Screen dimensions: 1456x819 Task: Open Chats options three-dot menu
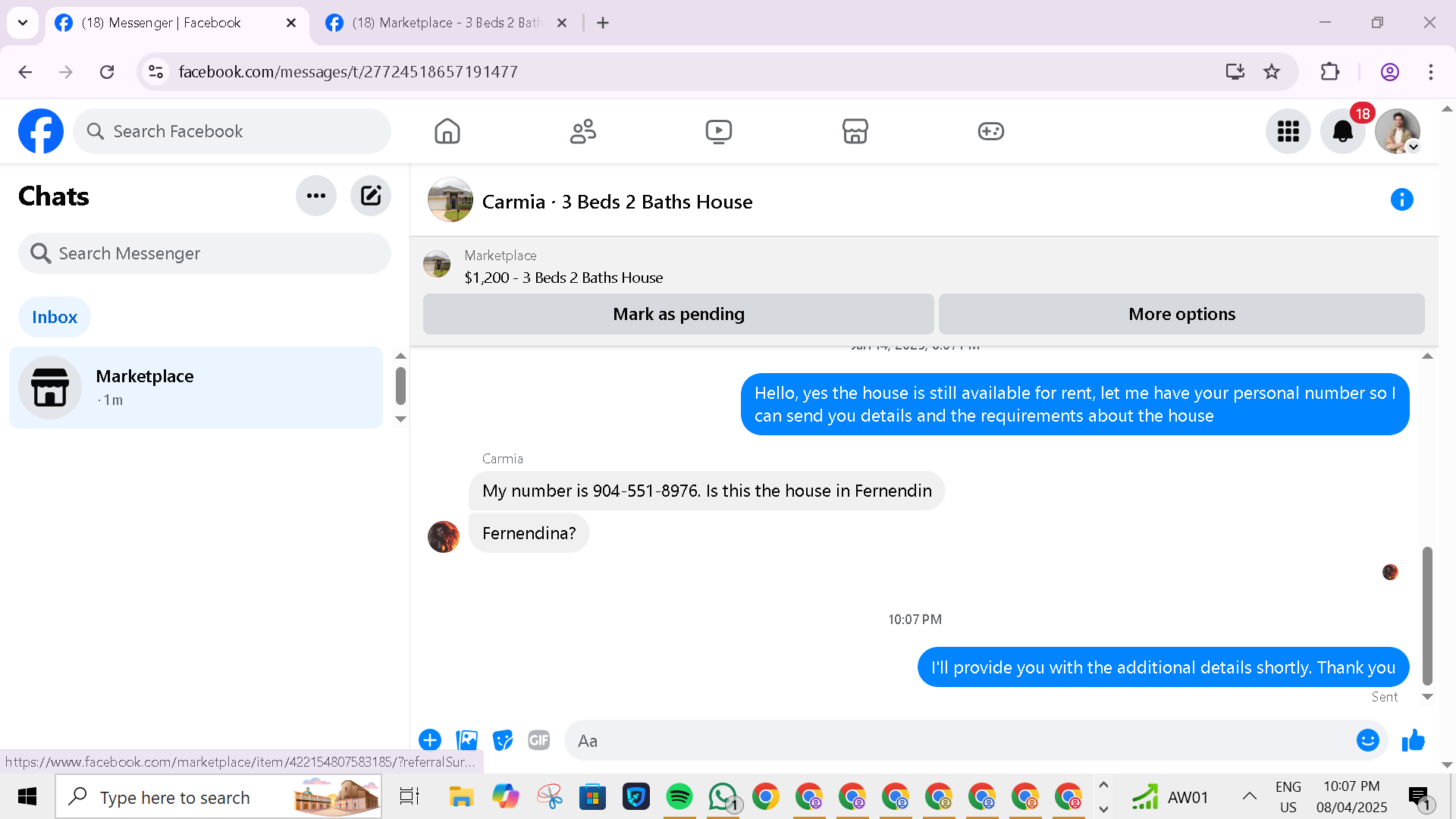(x=316, y=196)
